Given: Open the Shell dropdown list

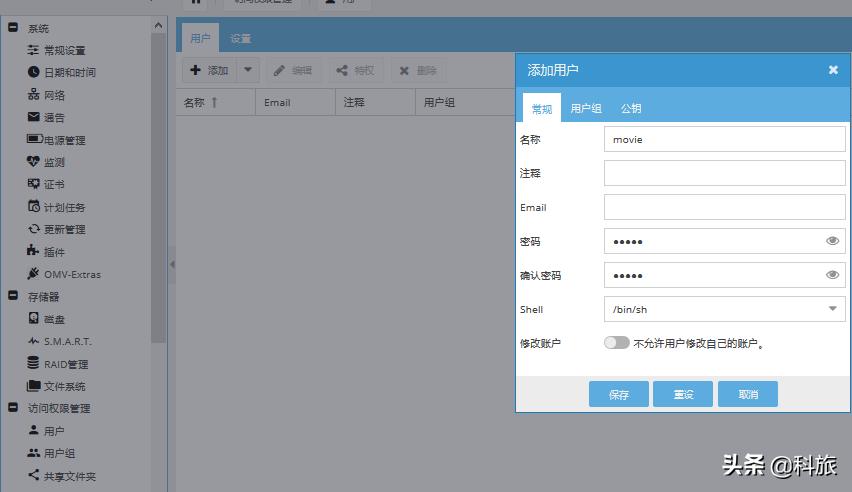Looking at the screenshot, I should coord(834,309).
